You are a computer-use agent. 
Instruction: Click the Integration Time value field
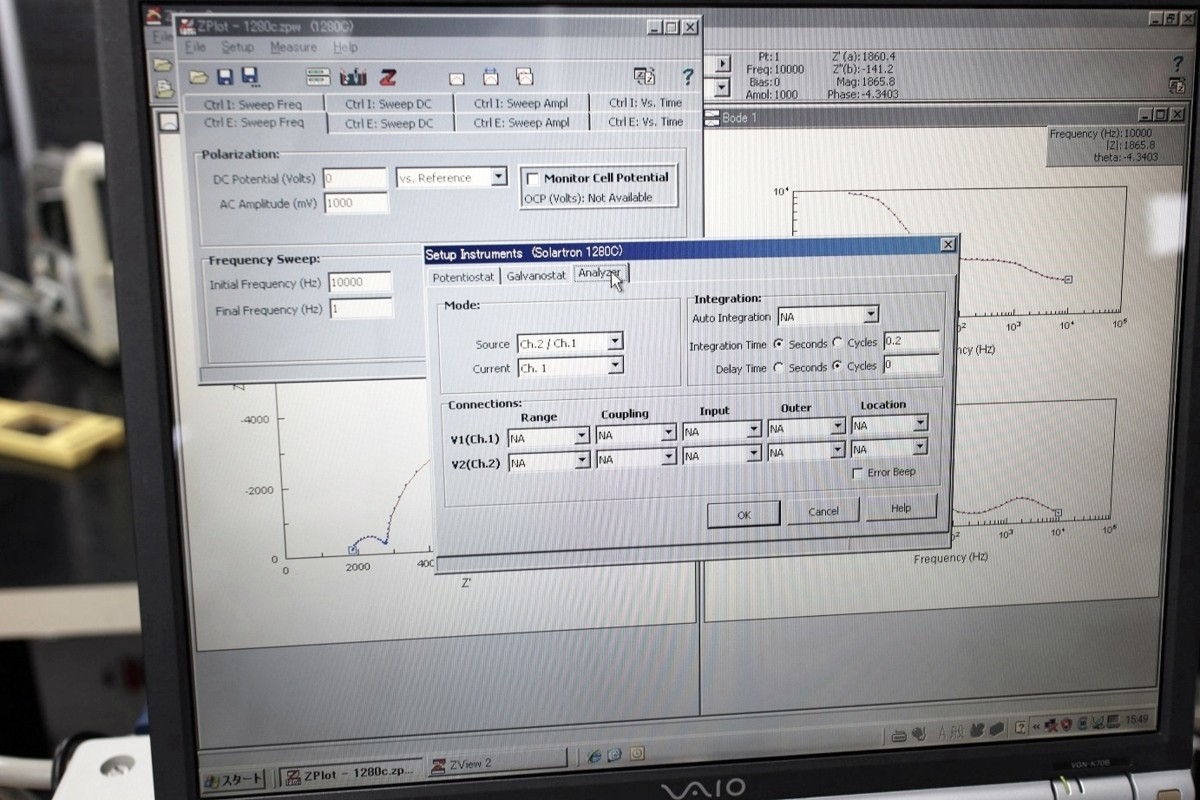click(x=911, y=341)
